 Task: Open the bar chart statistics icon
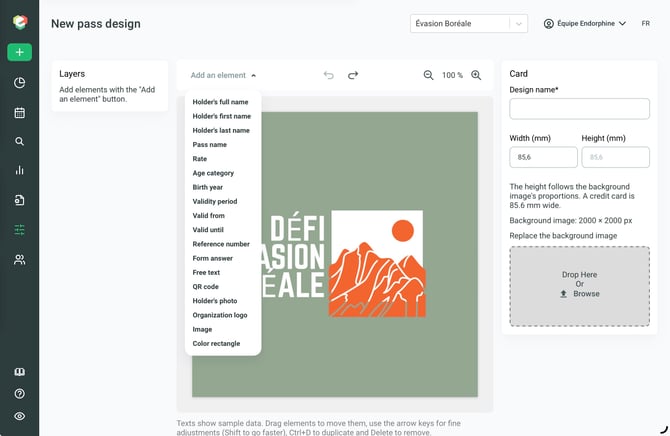click(20, 170)
